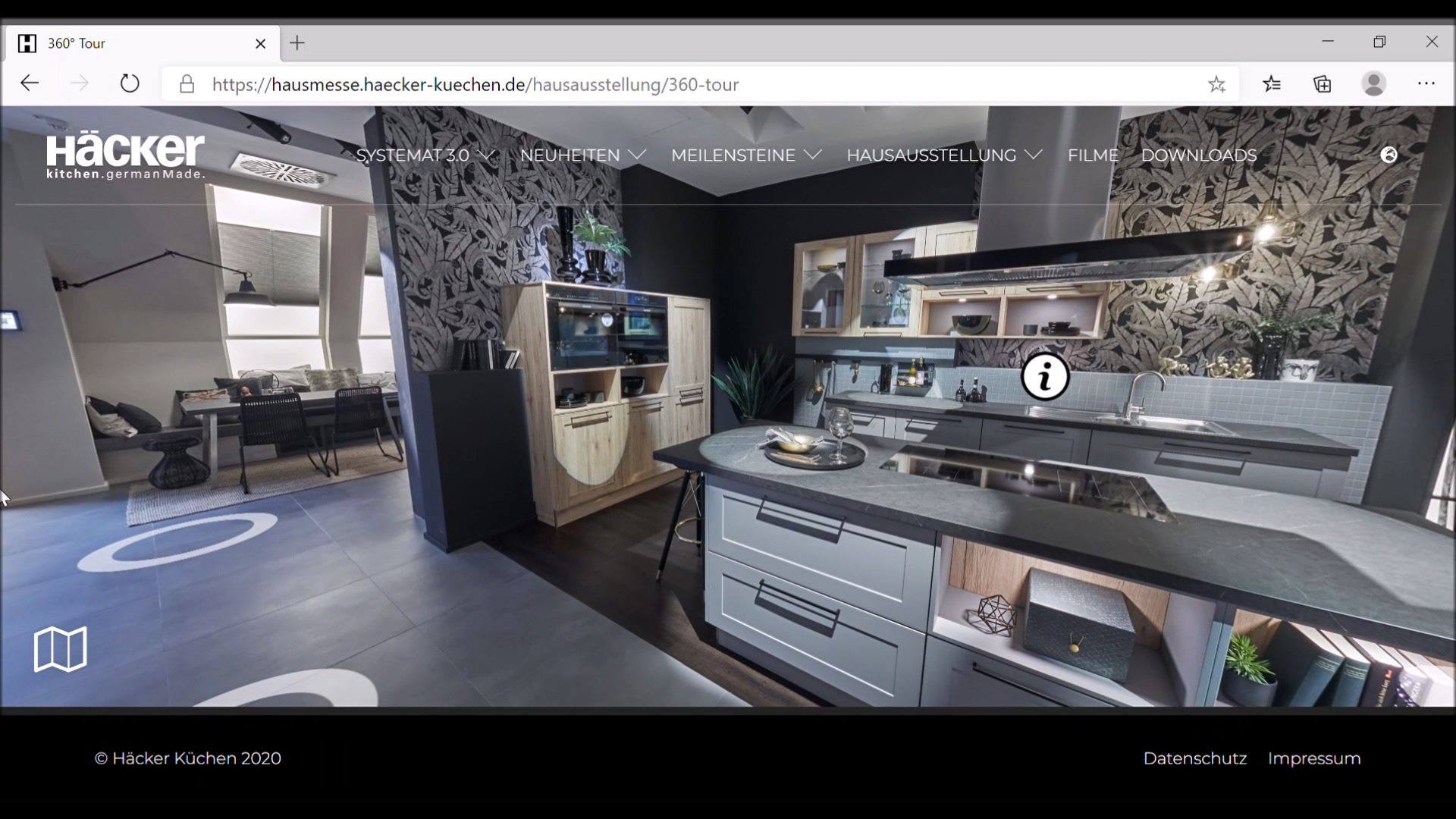Add this page to favorites star
Image resolution: width=1456 pixels, height=819 pixels.
1216,84
